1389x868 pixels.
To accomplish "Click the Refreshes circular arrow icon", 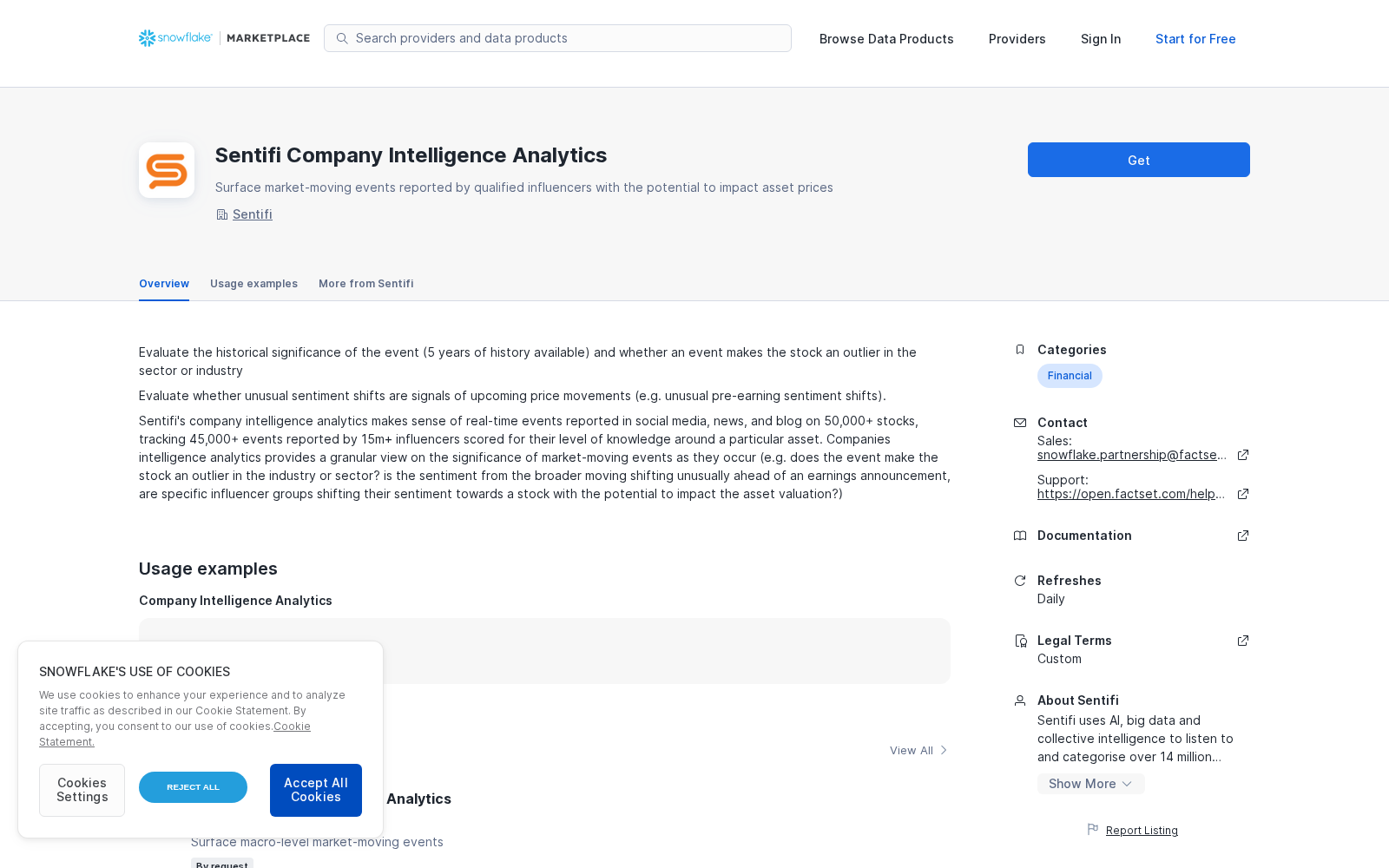I will tap(1020, 581).
